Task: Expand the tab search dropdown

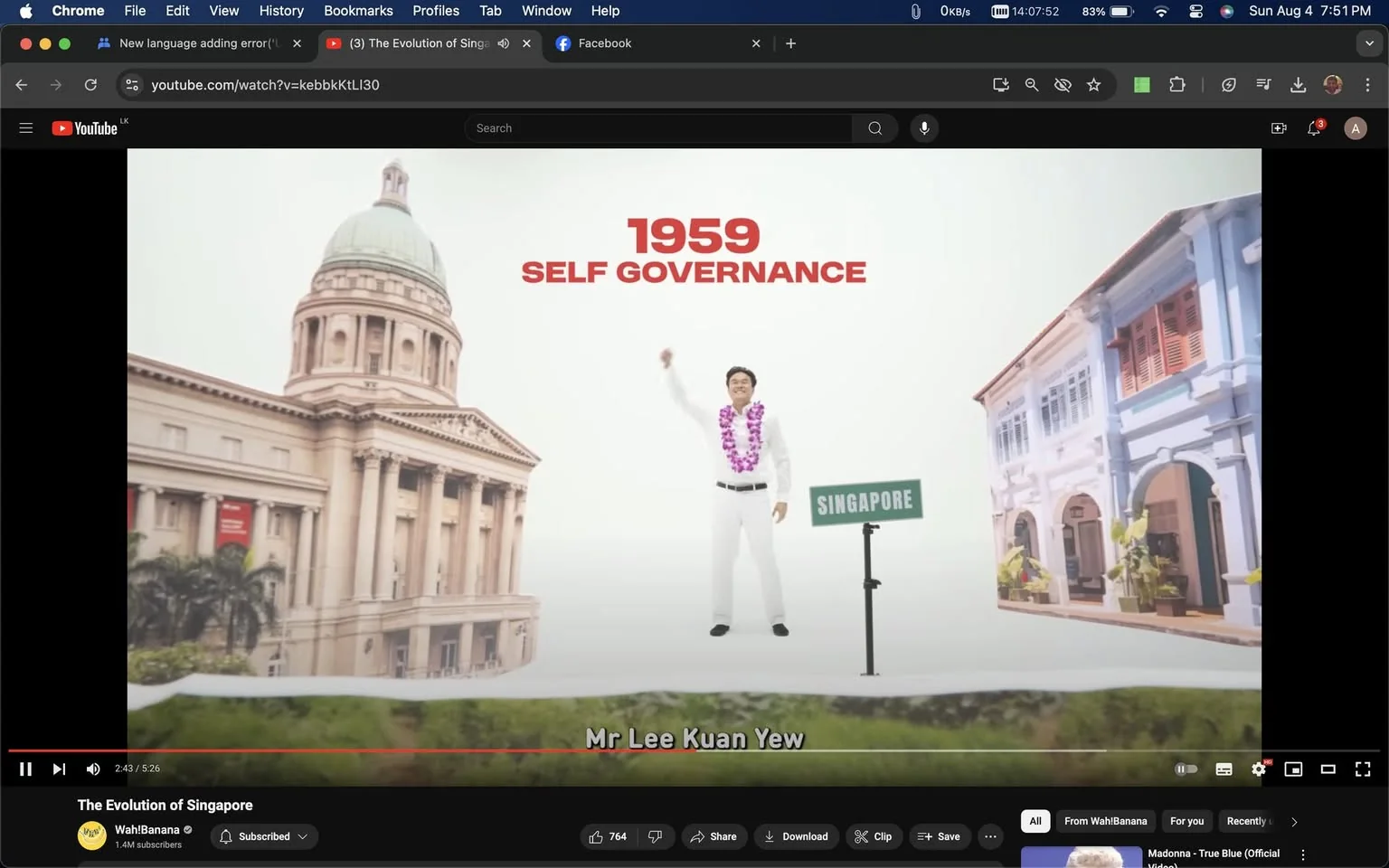Action: click(x=1369, y=43)
